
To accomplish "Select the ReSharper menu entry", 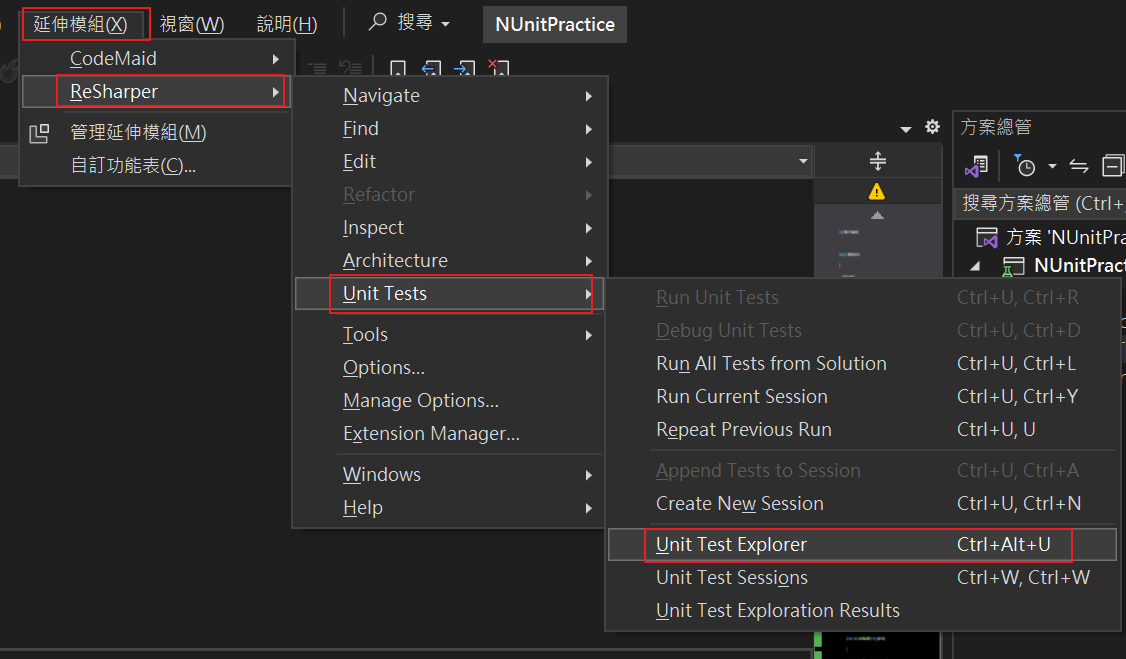I will point(157,92).
